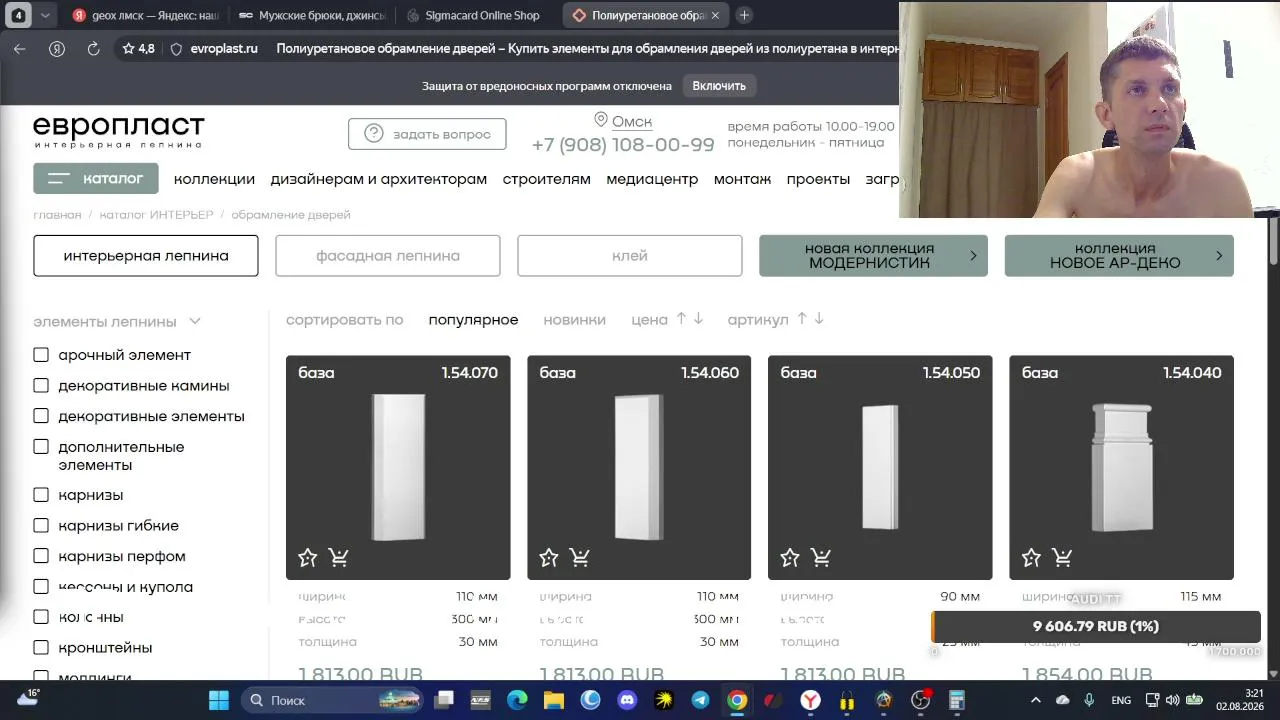Check the арочный элемент filter
The height and width of the screenshot is (720, 1280).
click(x=41, y=355)
